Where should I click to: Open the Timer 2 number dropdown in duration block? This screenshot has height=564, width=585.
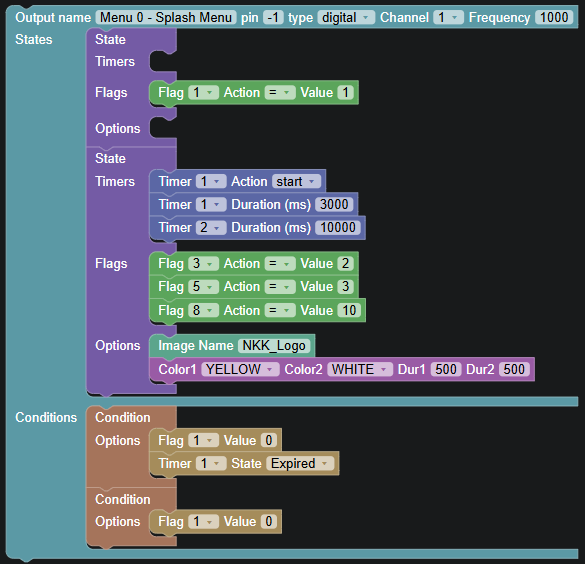[211, 228]
